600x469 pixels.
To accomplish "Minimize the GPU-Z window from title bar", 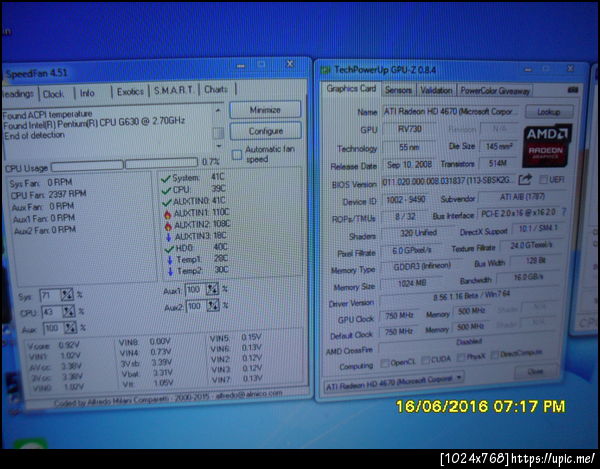I will click(528, 70).
